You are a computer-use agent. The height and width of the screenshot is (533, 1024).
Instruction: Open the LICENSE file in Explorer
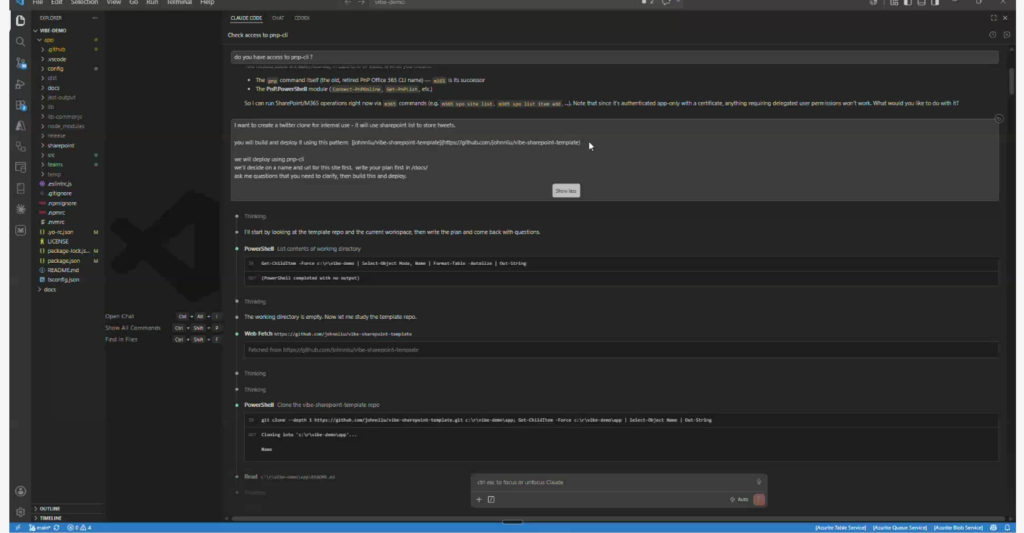coord(57,242)
